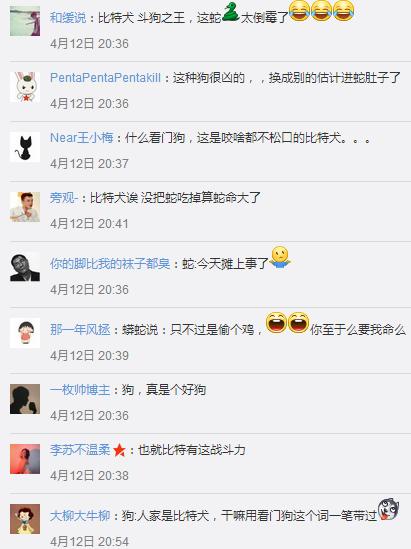
Task: Click the shrugging emoji after 摊上事了
Action: [x=280, y=258]
